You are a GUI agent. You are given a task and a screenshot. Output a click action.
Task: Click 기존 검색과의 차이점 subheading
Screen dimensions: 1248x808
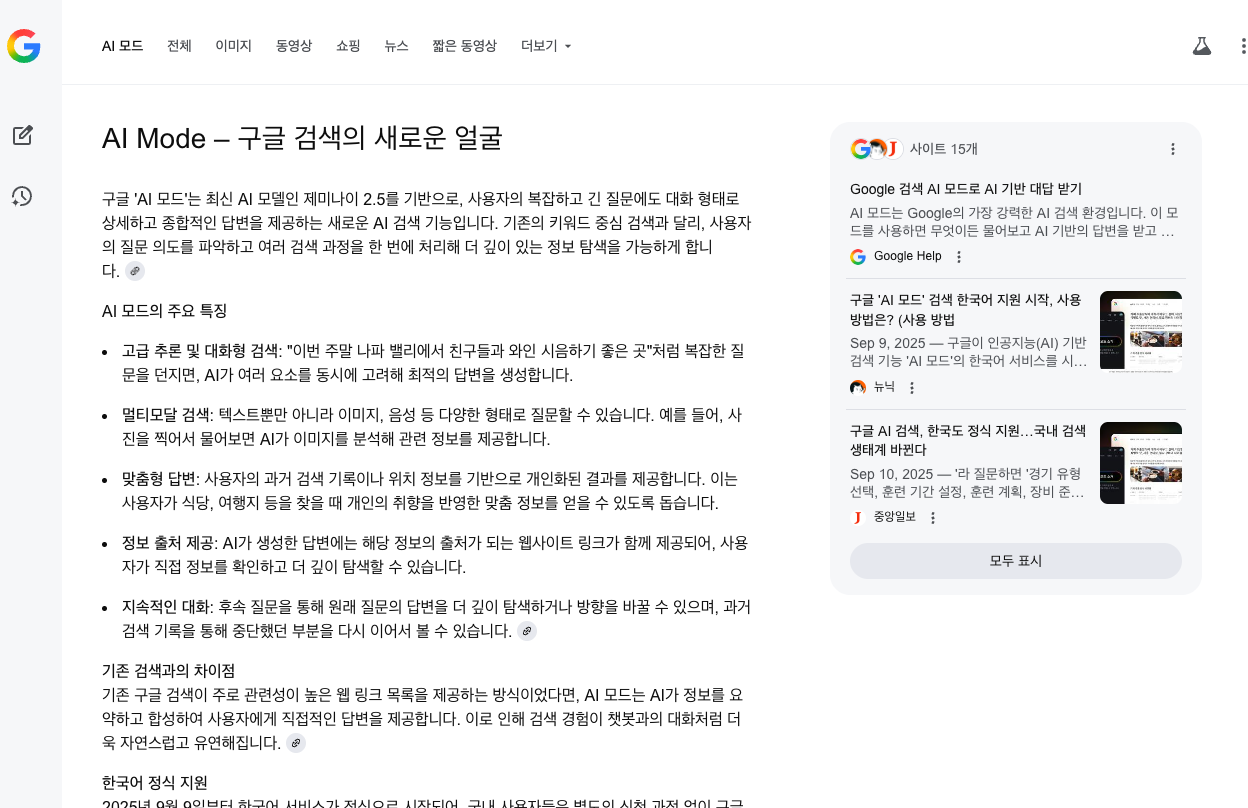pyautogui.click(x=169, y=670)
